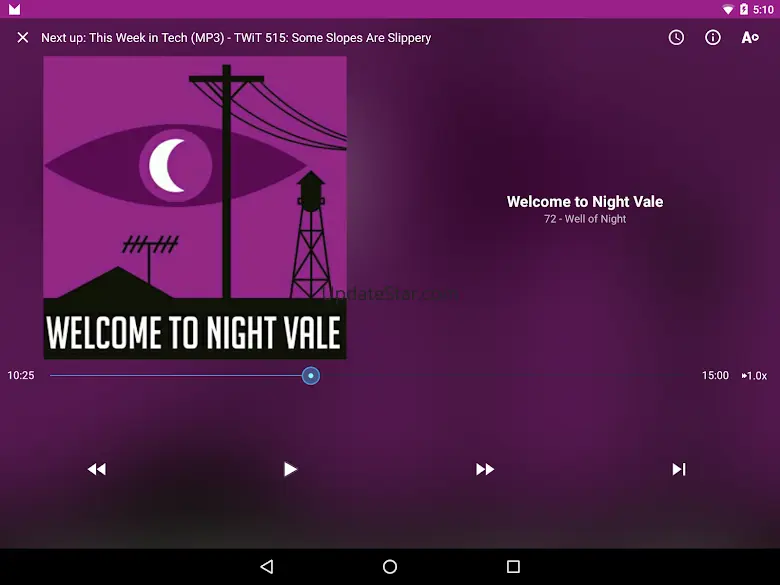
Task: Play the episode
Action: 290,469
